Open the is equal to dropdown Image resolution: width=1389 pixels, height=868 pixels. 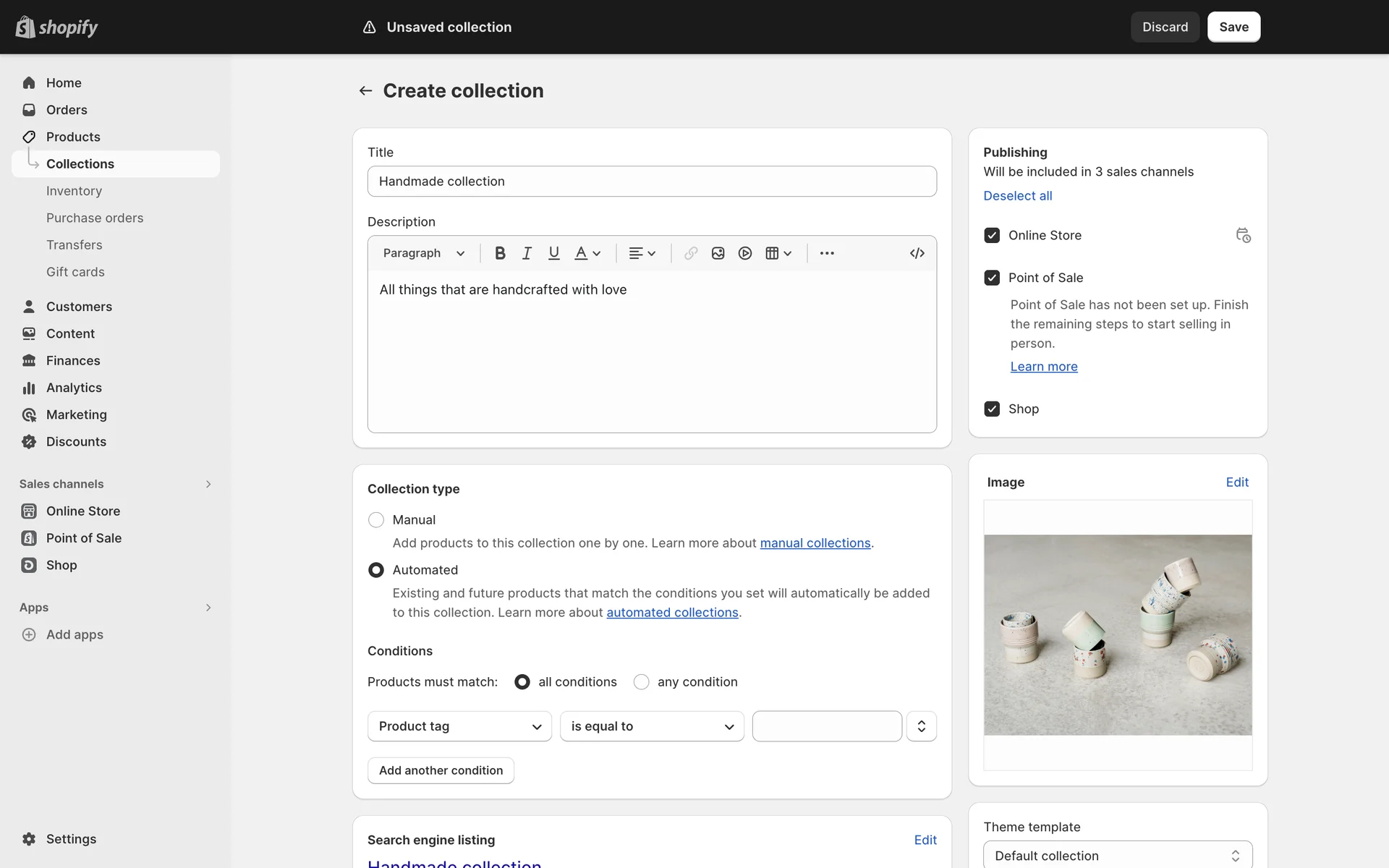click(x=651, y=726)
